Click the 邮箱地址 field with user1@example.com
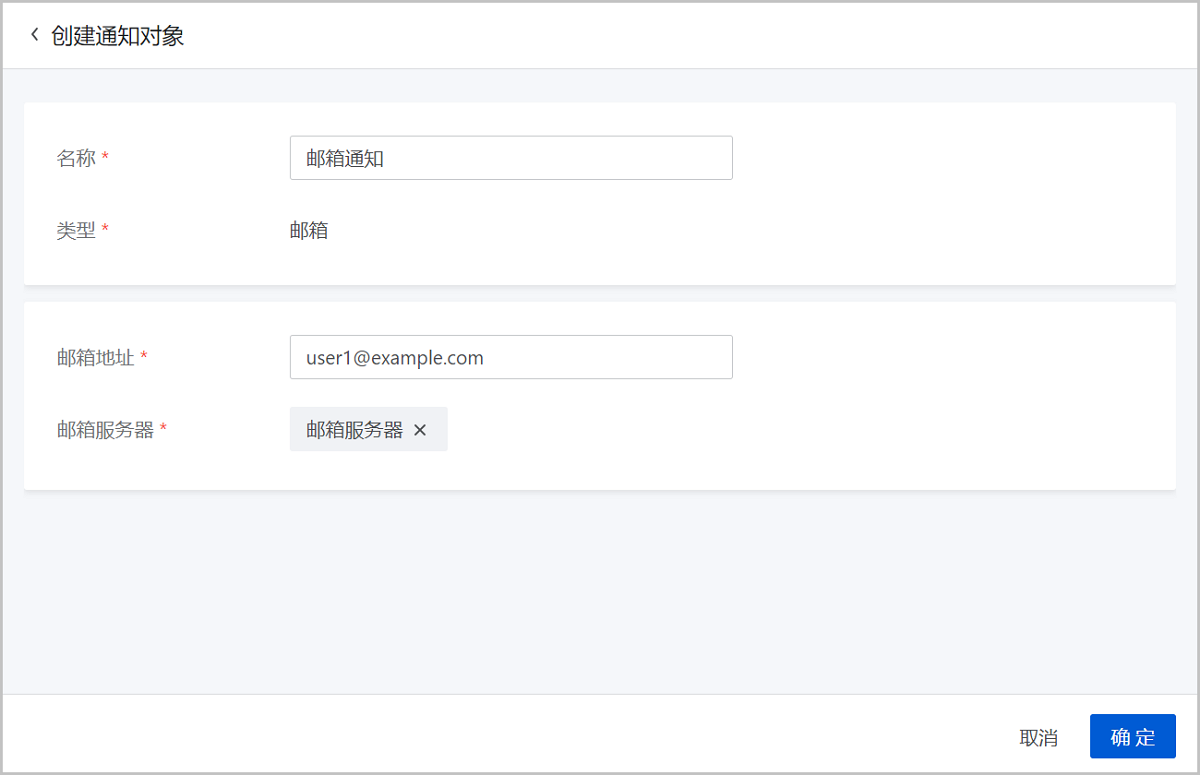 (x=511, y=357)
